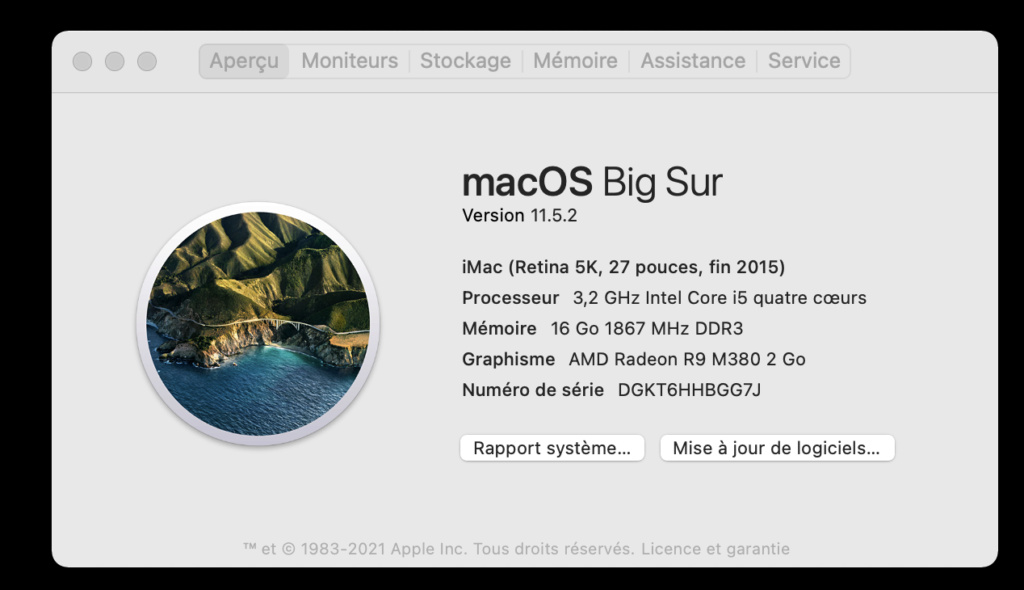Viewport: 1024px width, 590px height.
Task: Click the Rapport système… button
Action: (552, 448)
